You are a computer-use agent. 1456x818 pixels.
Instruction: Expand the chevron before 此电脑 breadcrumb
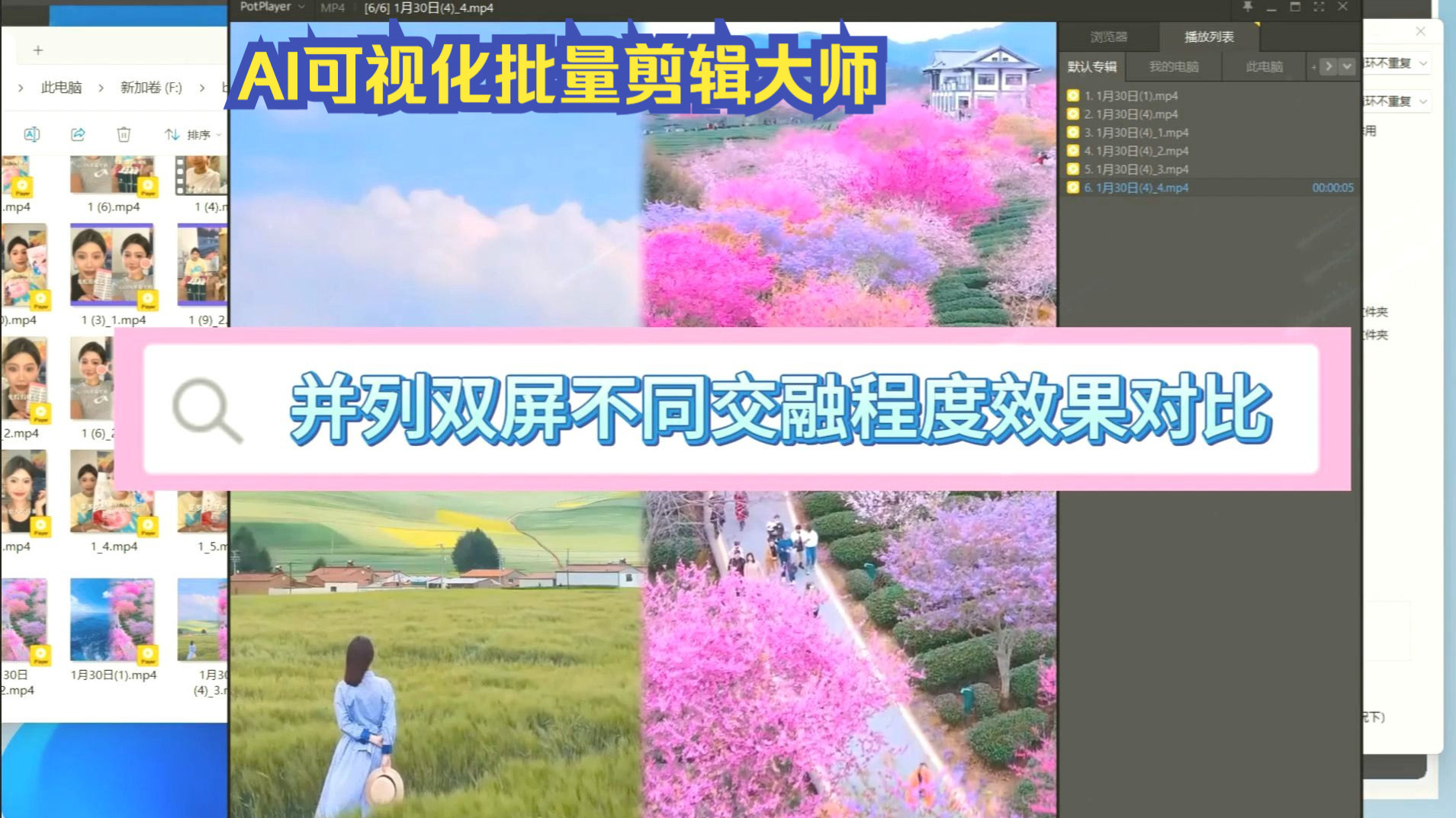pos(21,88)
